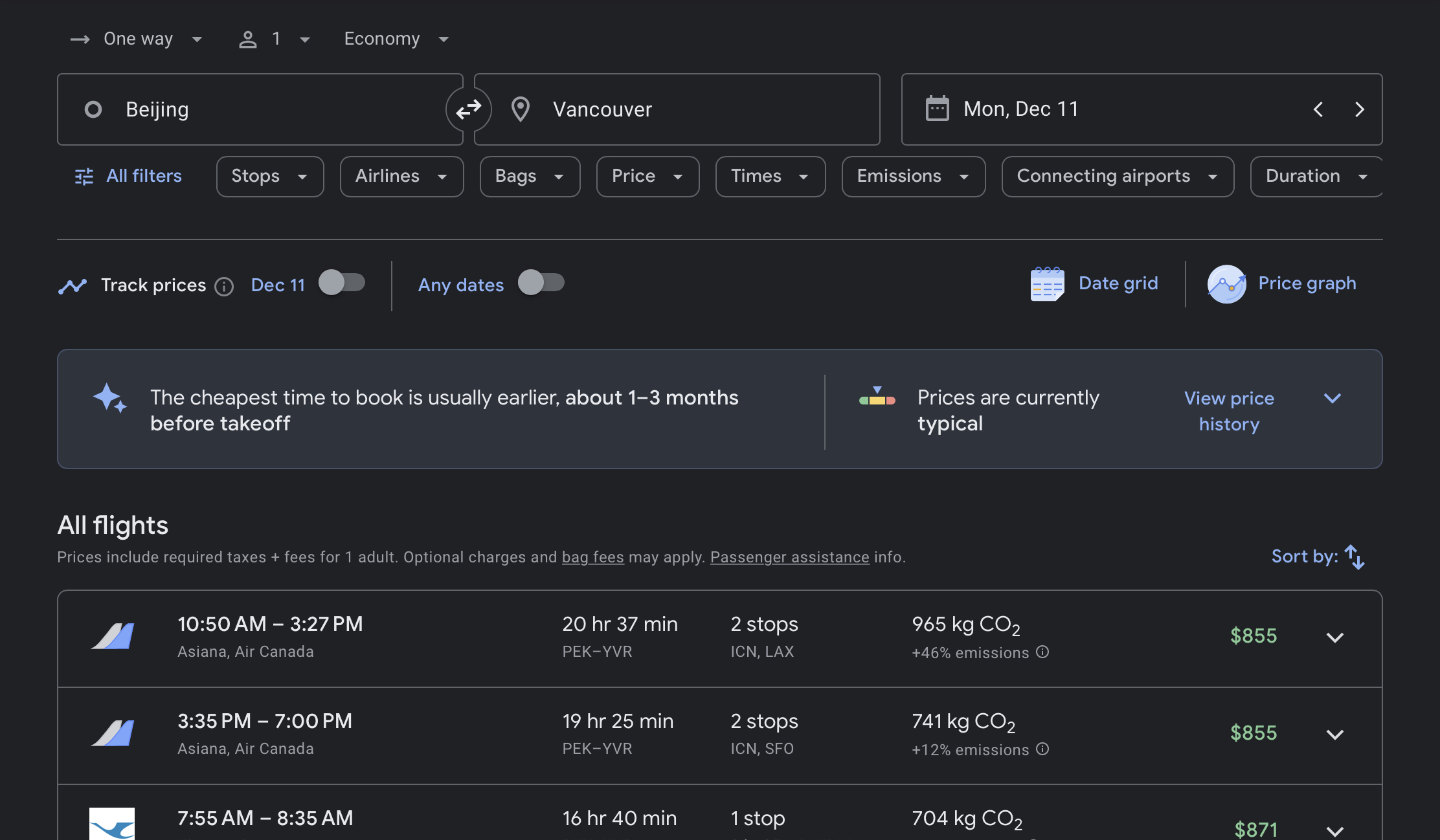Show Track prices info tooltip

click(224, 286)
